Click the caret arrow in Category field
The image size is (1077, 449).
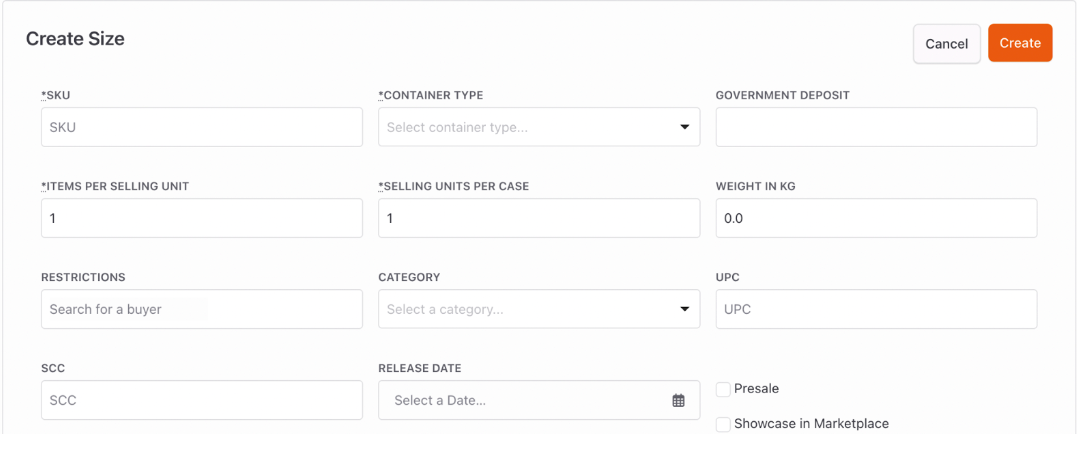pos(684,310)
